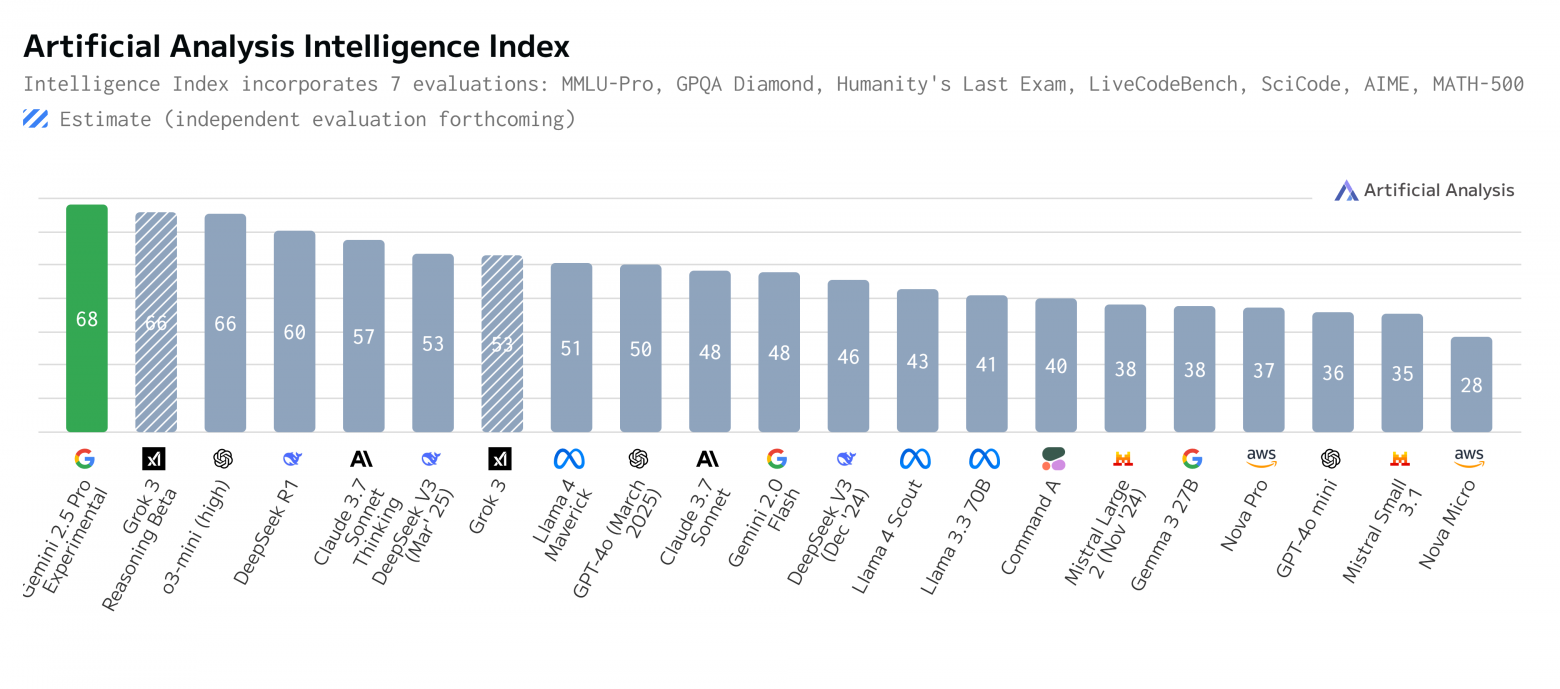Image resolution: width=1560 pixels, height=689 pixels.
Task: Click the GPT-4o (March 2025) bar showing 50
Action: tap(640, 348)
